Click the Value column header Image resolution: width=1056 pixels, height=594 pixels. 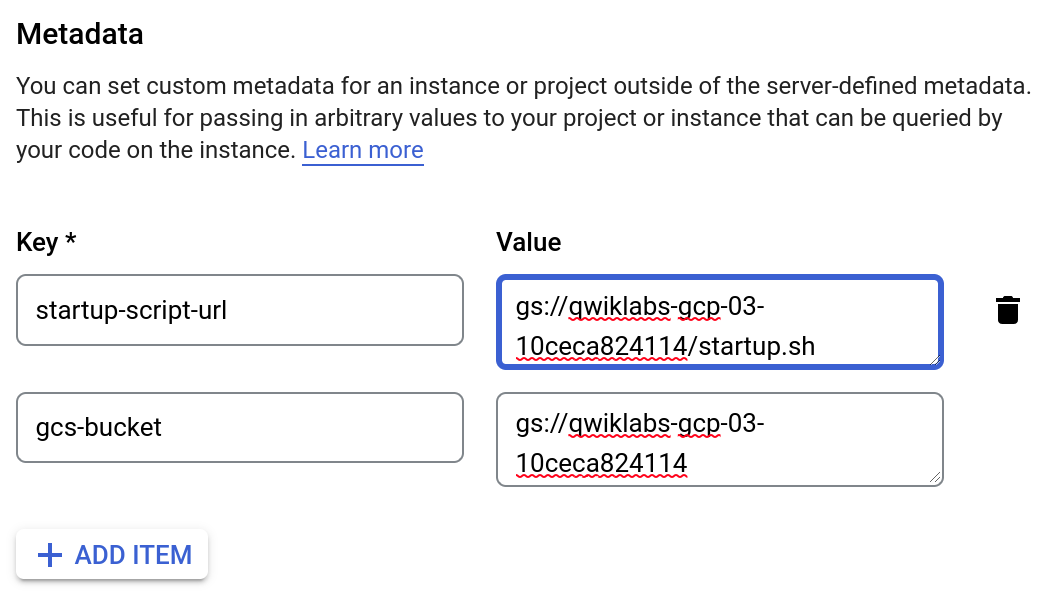(x=528, y=242)
